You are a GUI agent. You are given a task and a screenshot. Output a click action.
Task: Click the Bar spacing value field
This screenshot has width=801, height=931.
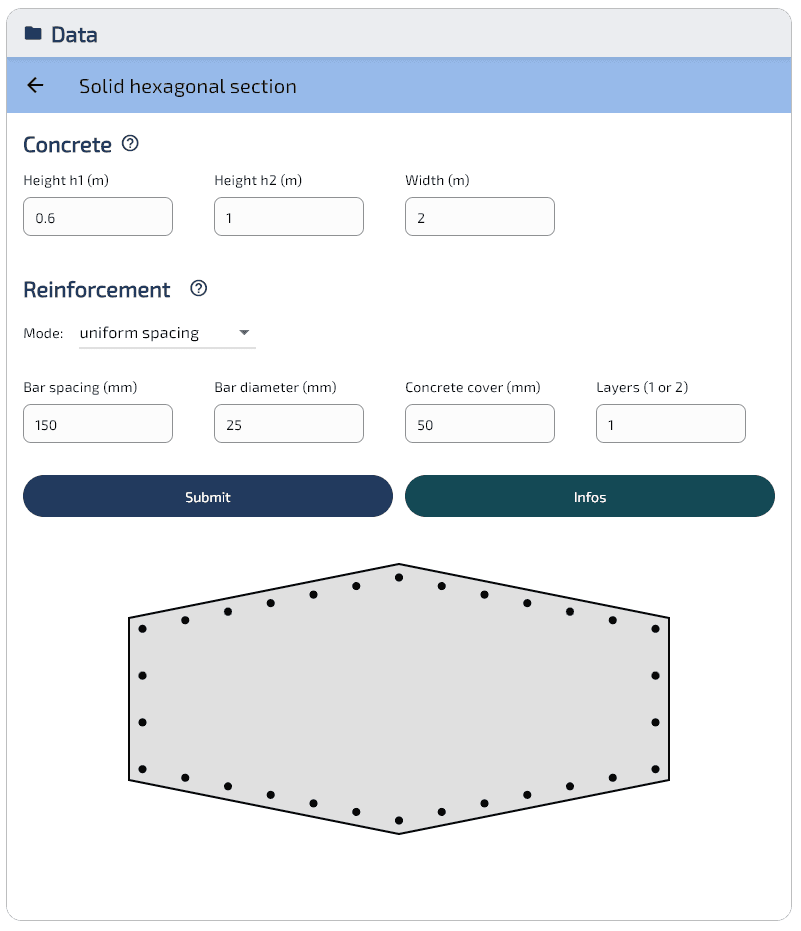97,423
